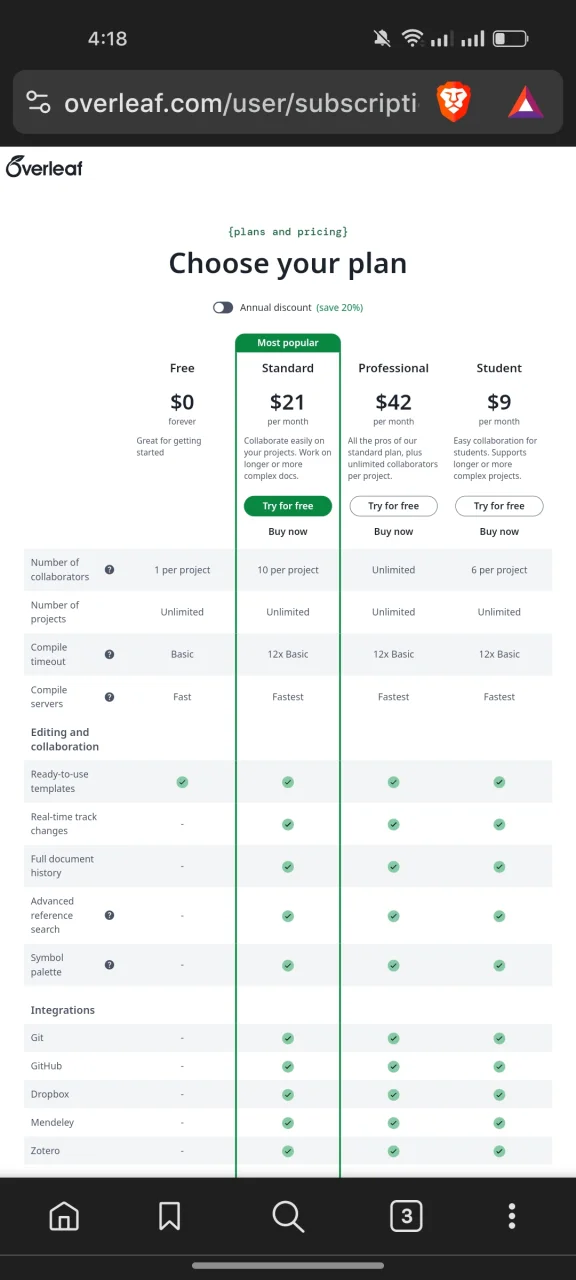576x1280 pixels.
Task: Go to browser home button
Action: click(x=64, y=1216)
